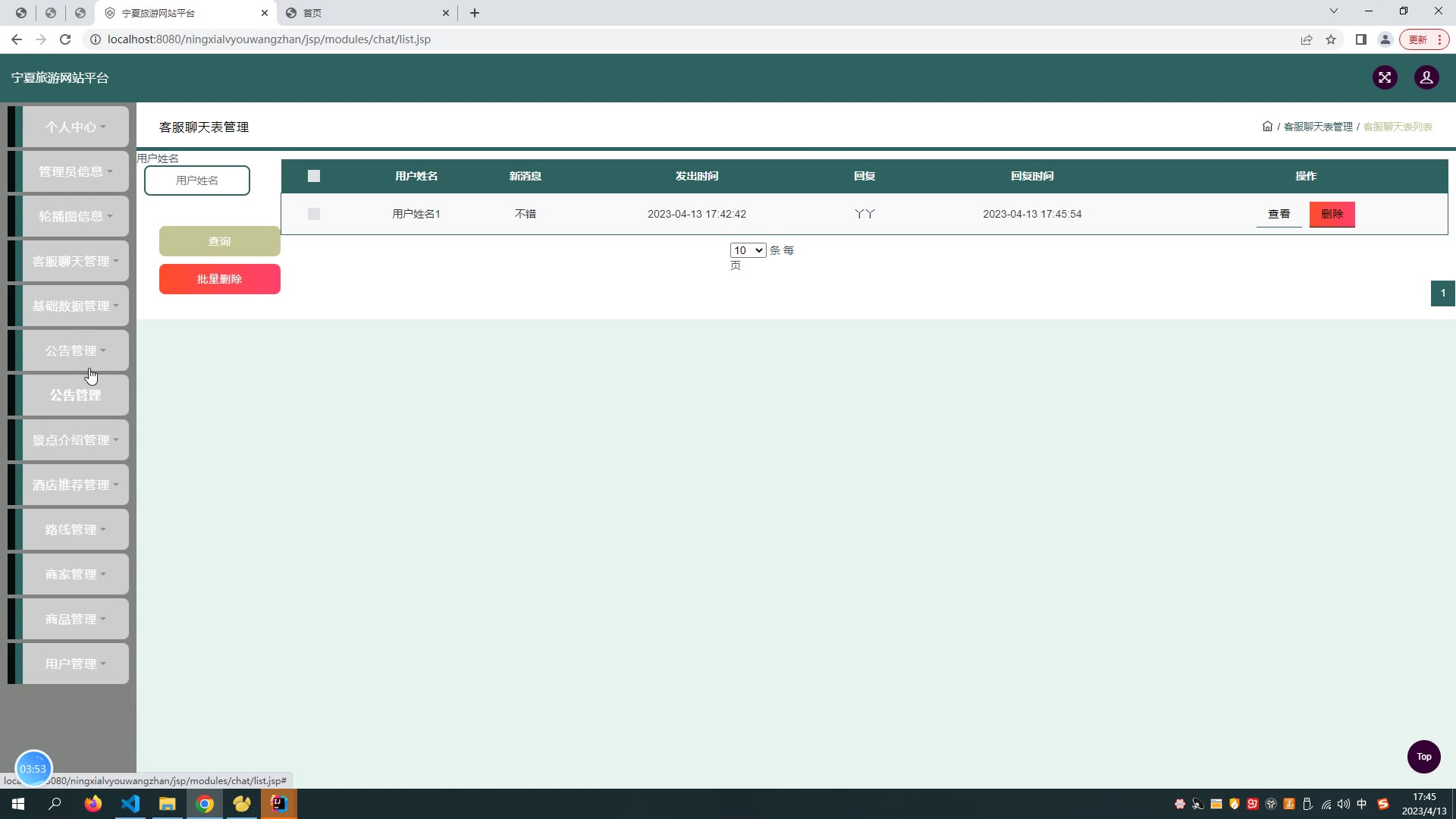The image size is (1456, 819).
Task: Open new browser tab with plus icon
Action: pyautogui.click(x=475, y=13)
